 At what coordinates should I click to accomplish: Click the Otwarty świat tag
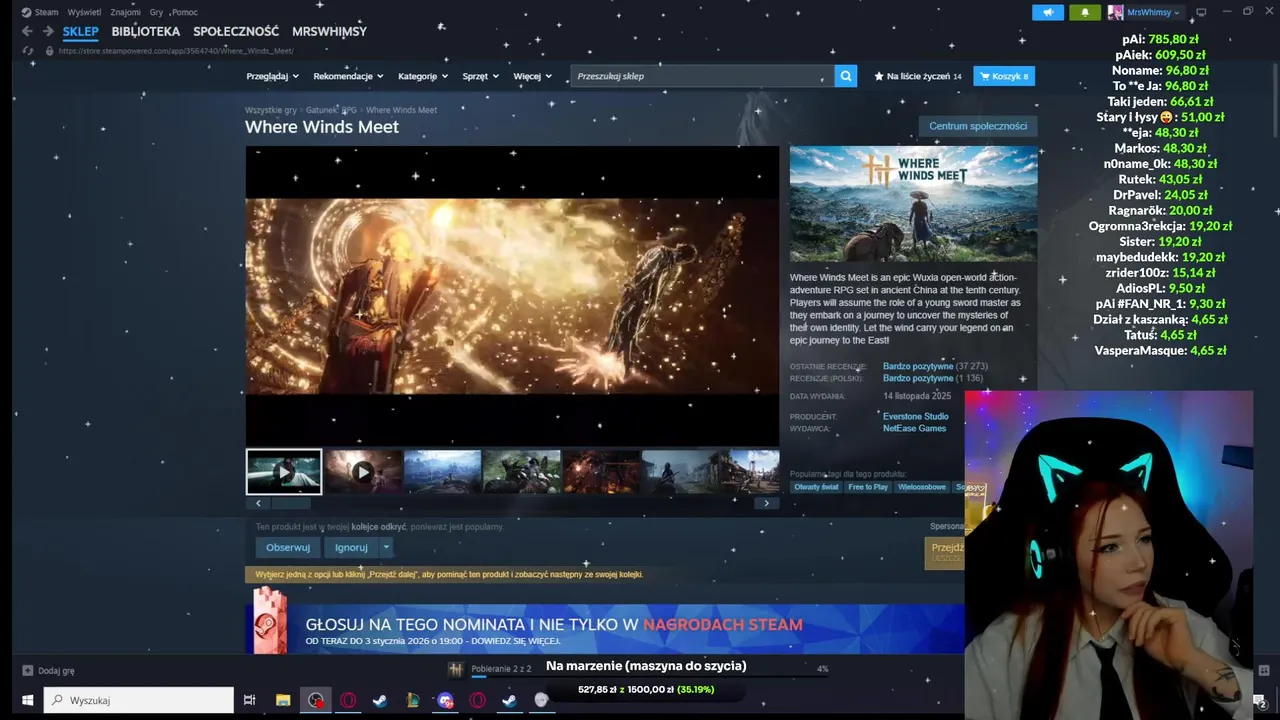click(x=816, y=487)
